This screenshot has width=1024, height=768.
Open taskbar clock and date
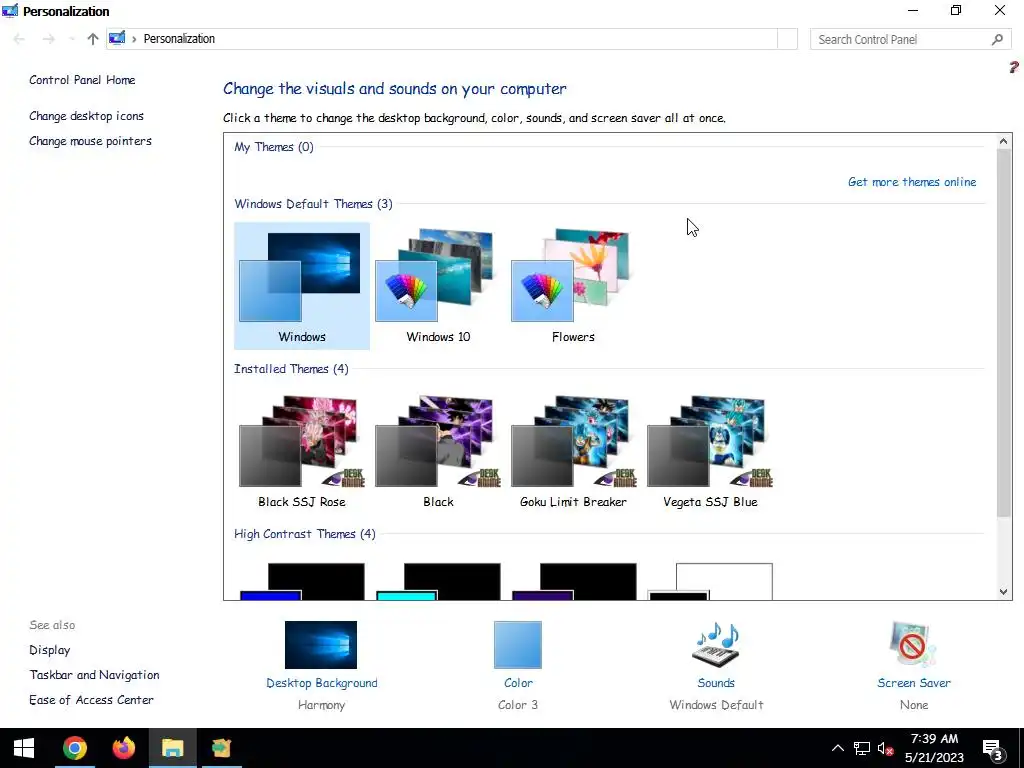pyautogui.click(x=934, y=748)
